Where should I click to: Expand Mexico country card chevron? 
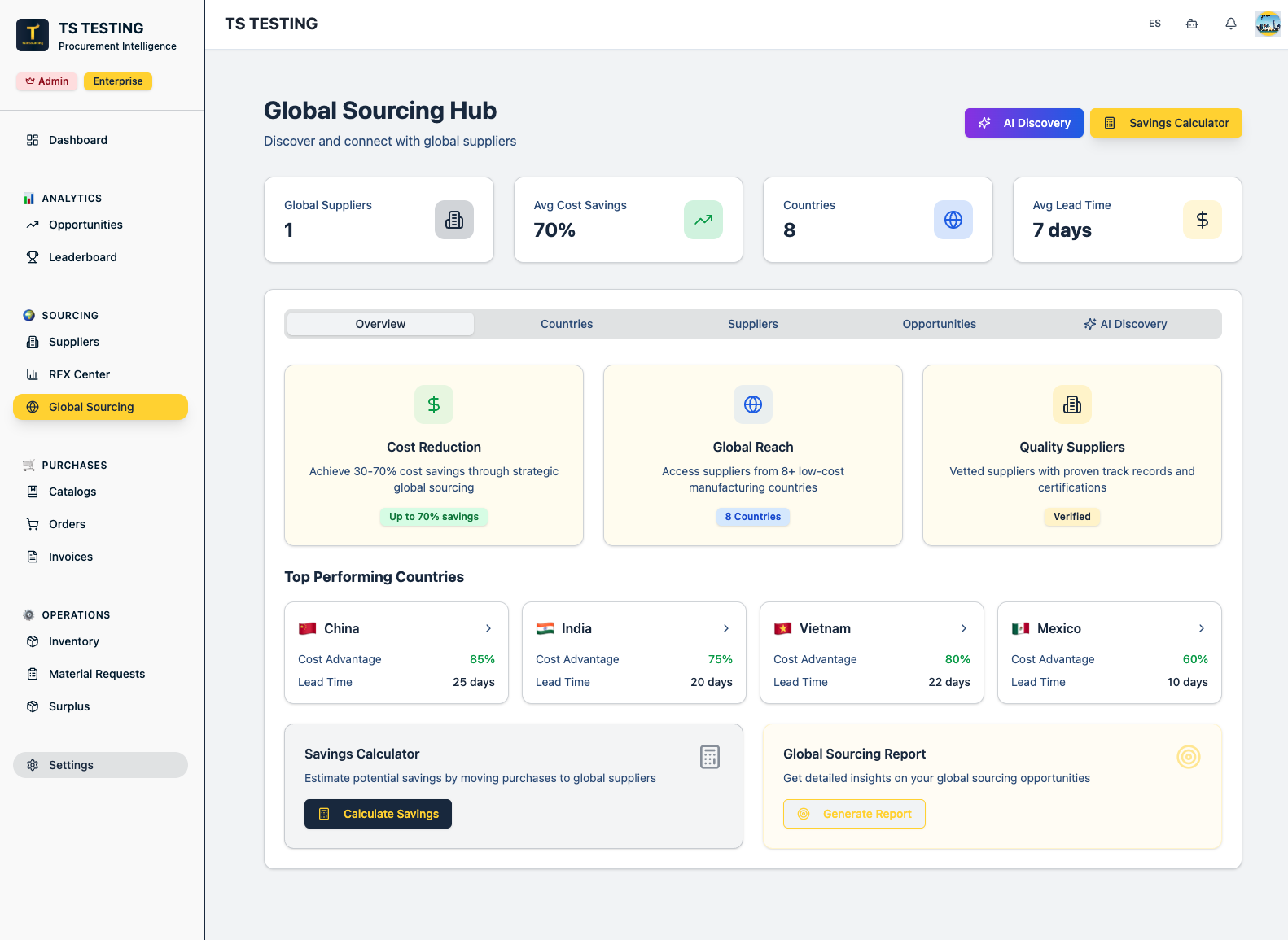tap(1202, 628)
